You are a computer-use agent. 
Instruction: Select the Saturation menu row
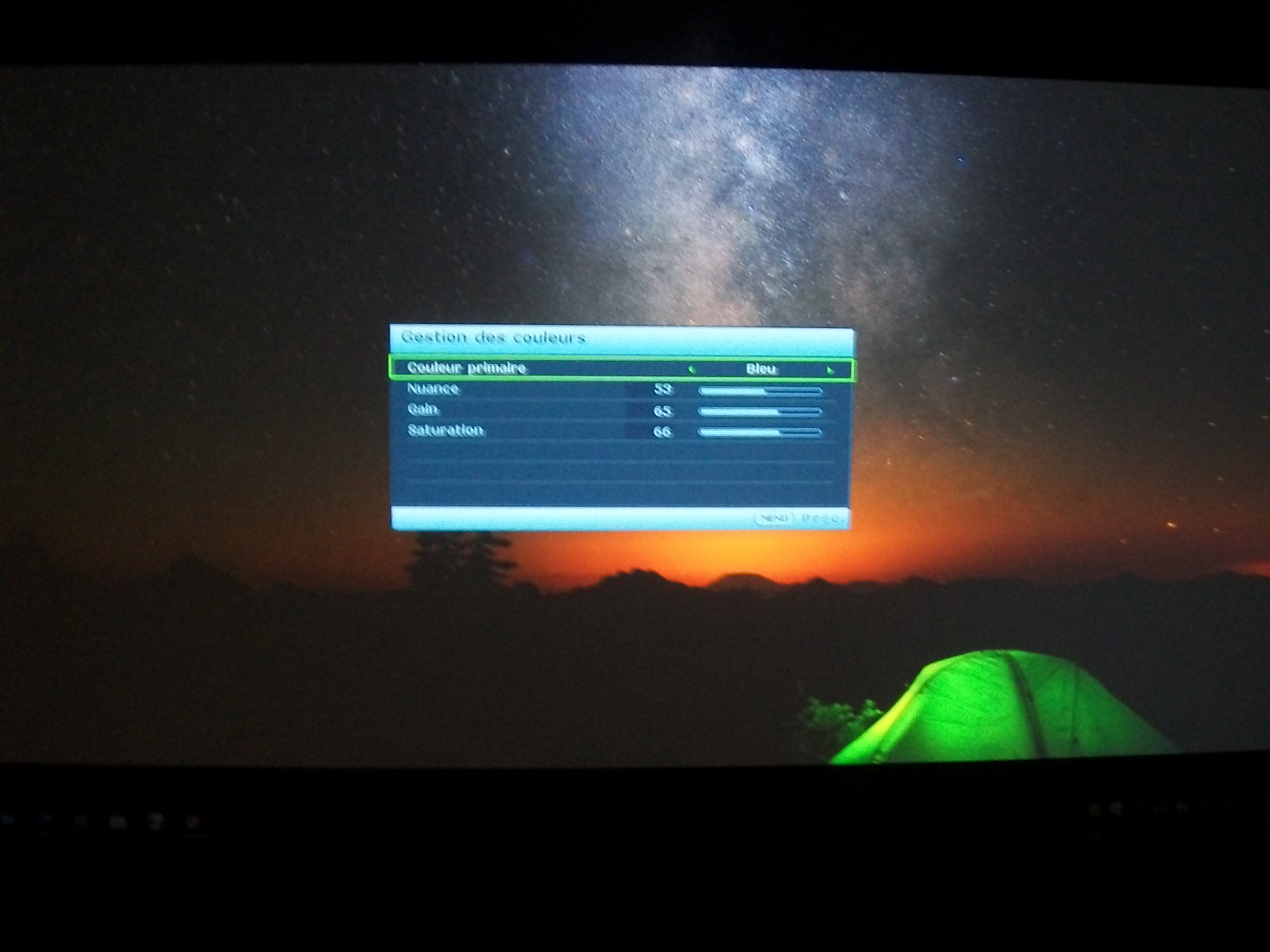(620, 431)
